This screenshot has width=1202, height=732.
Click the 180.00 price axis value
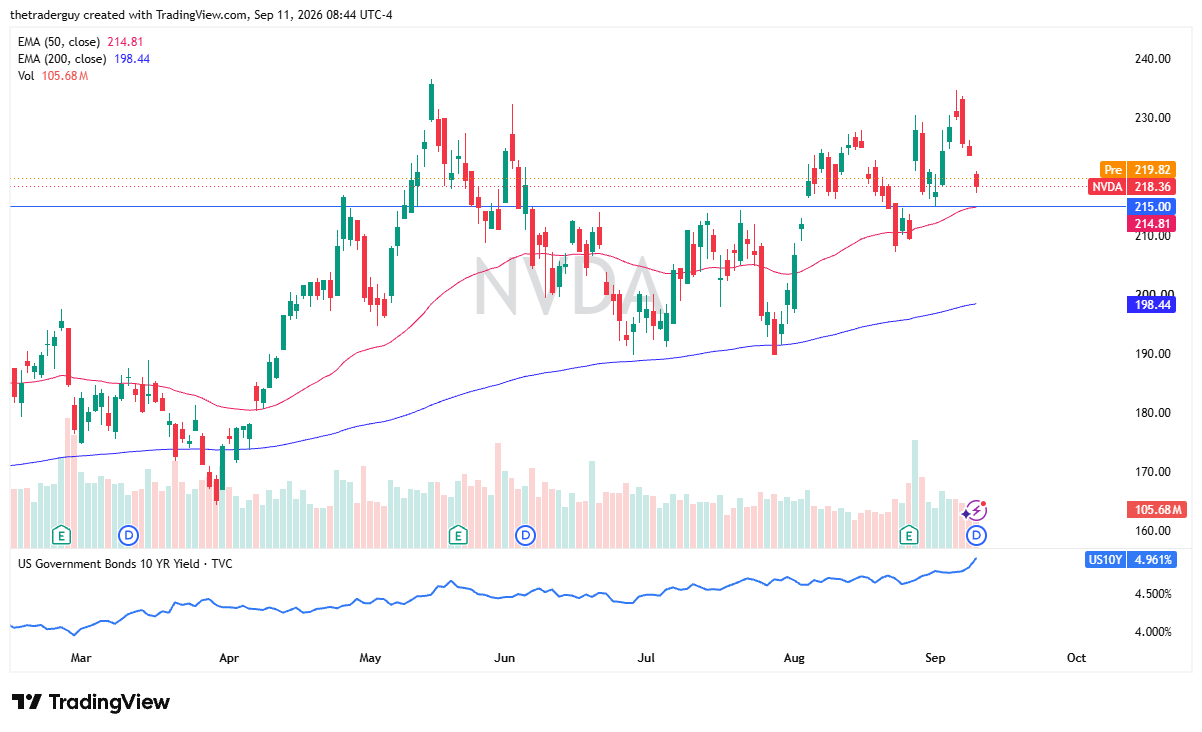[1153, 413]
